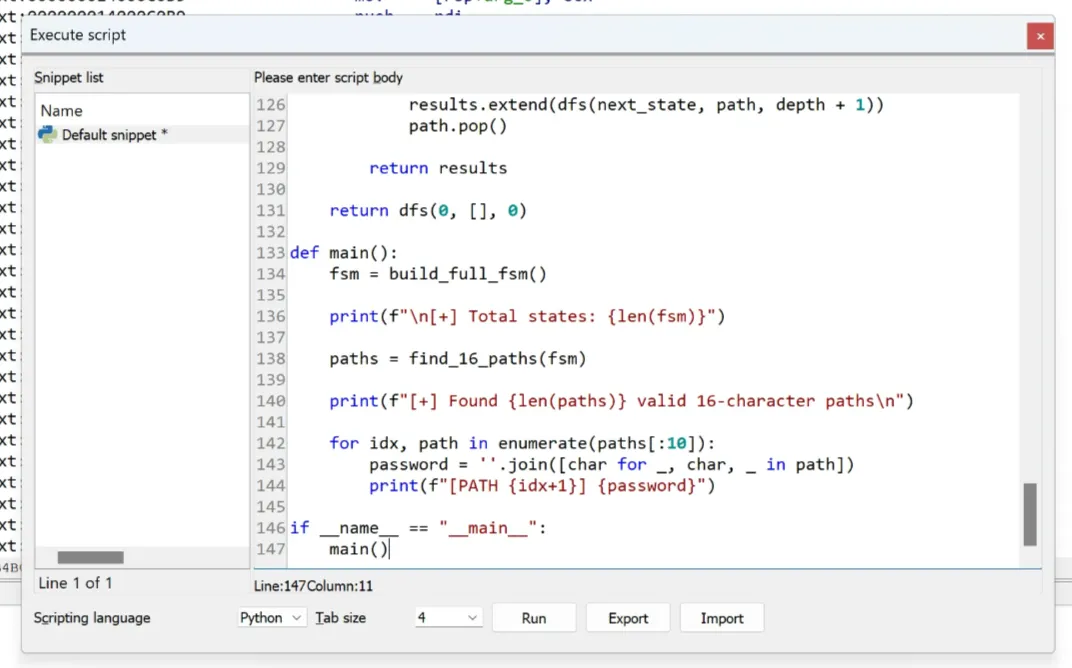Click the Name column header
1072x668 pixels.
click(x=62, y=111)
